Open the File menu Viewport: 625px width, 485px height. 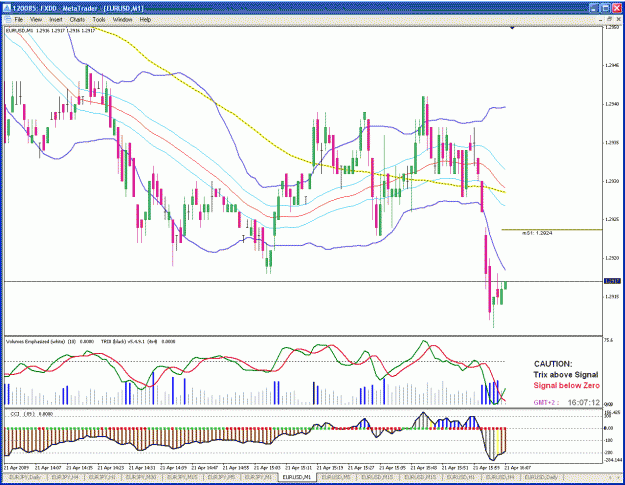pos(19,20)
